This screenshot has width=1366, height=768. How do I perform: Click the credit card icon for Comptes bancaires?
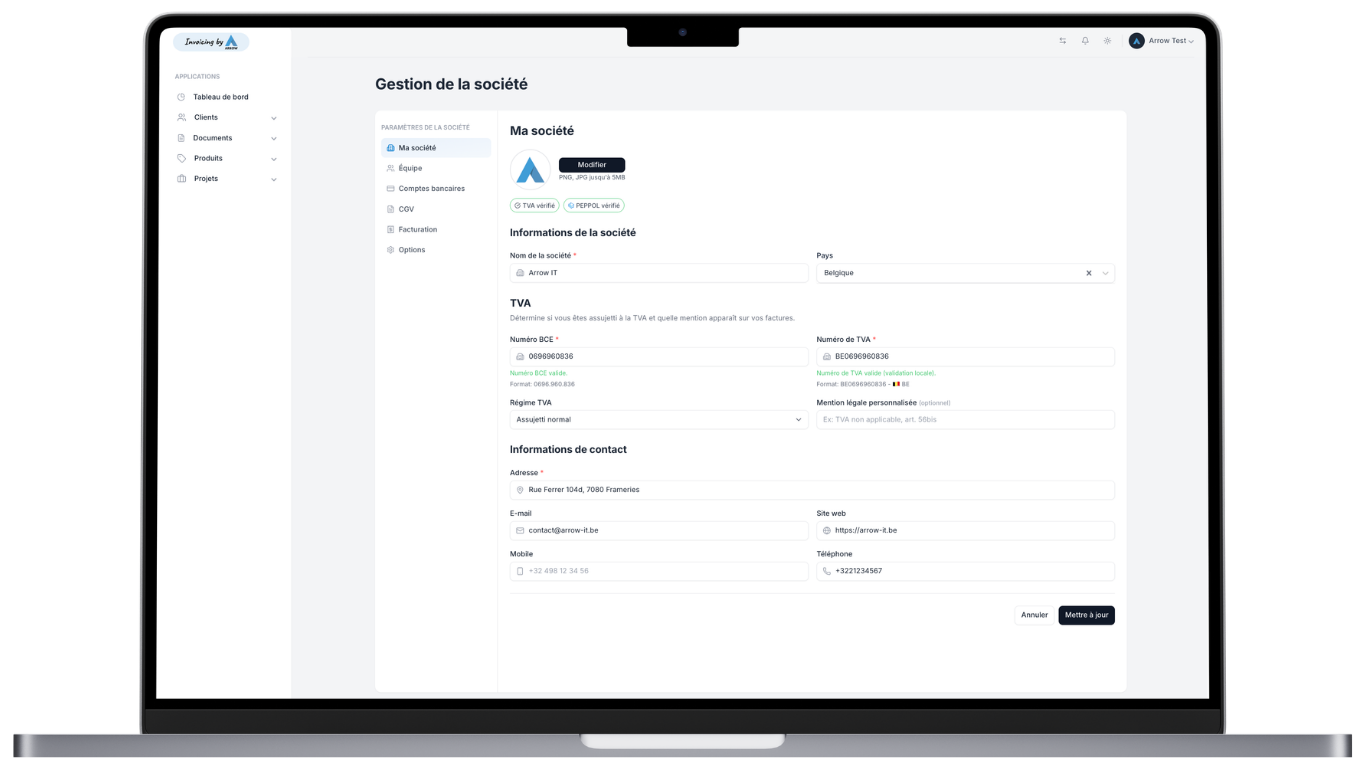pyautogui.click(x=390, y=189)
